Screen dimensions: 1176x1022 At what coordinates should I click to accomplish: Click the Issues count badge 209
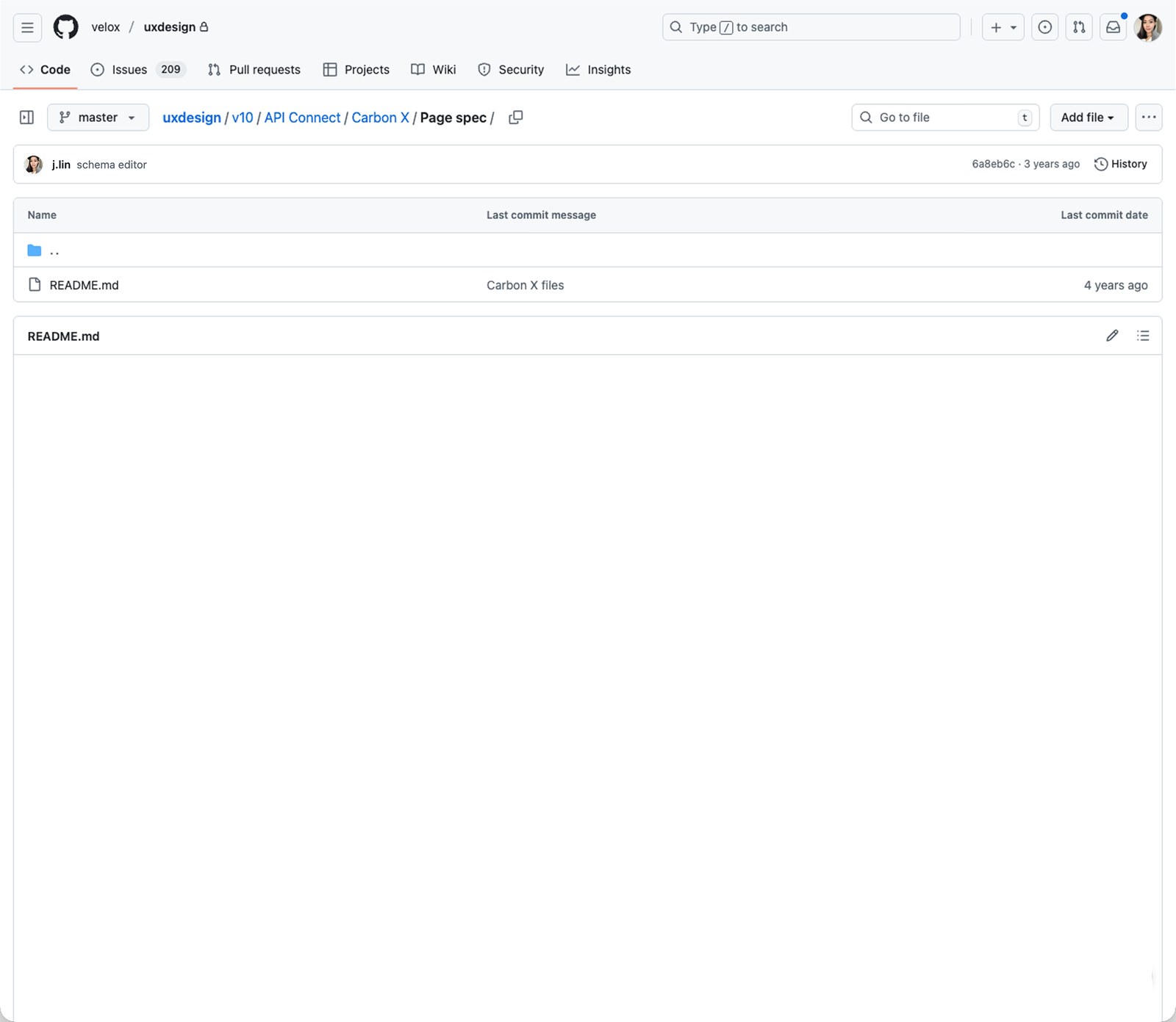(x=171, y=69)
